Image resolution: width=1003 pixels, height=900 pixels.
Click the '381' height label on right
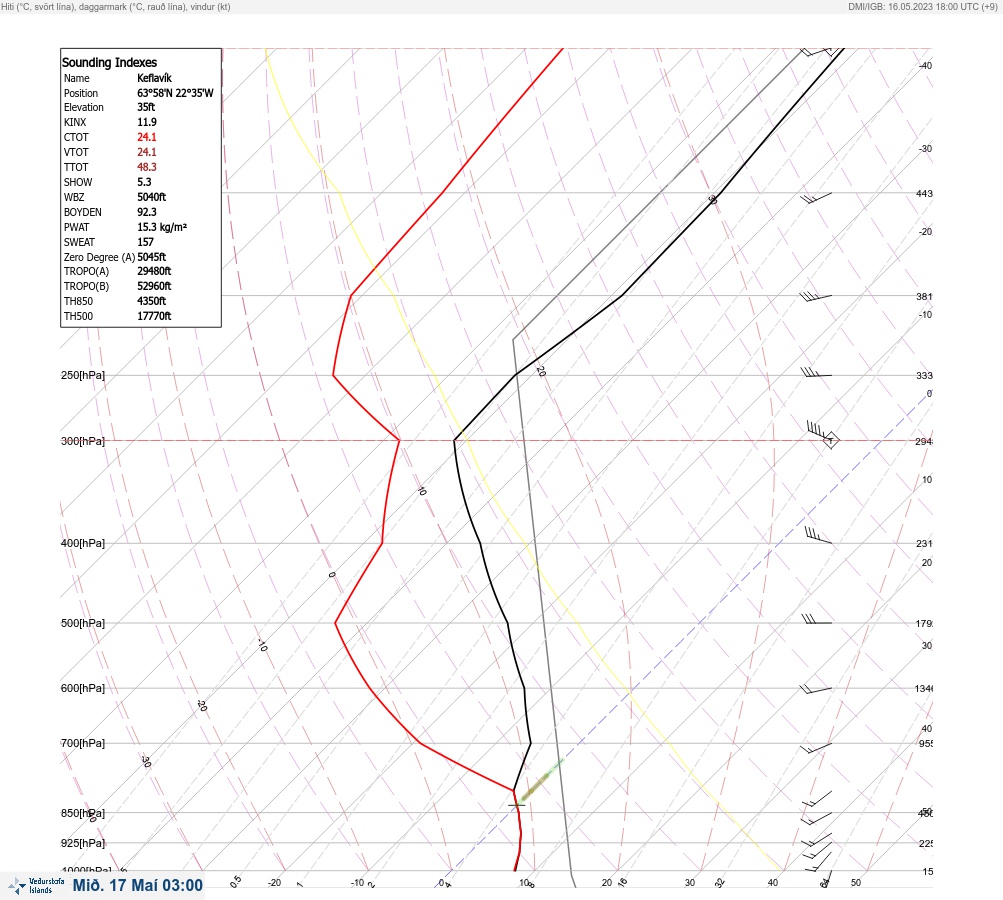click(924, 297)
